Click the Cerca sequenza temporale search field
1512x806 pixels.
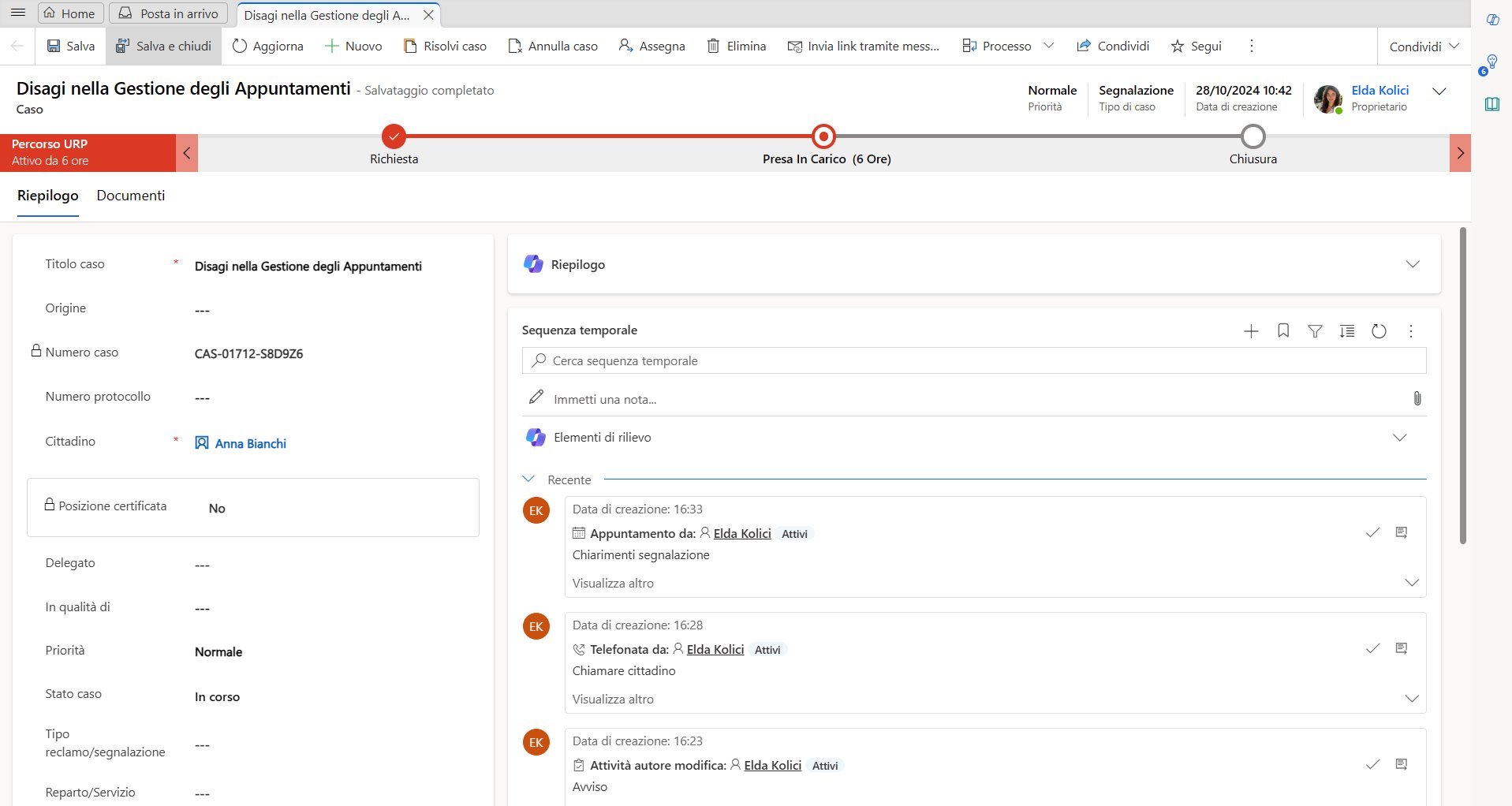pyautogui.click(x=973, y=360)
